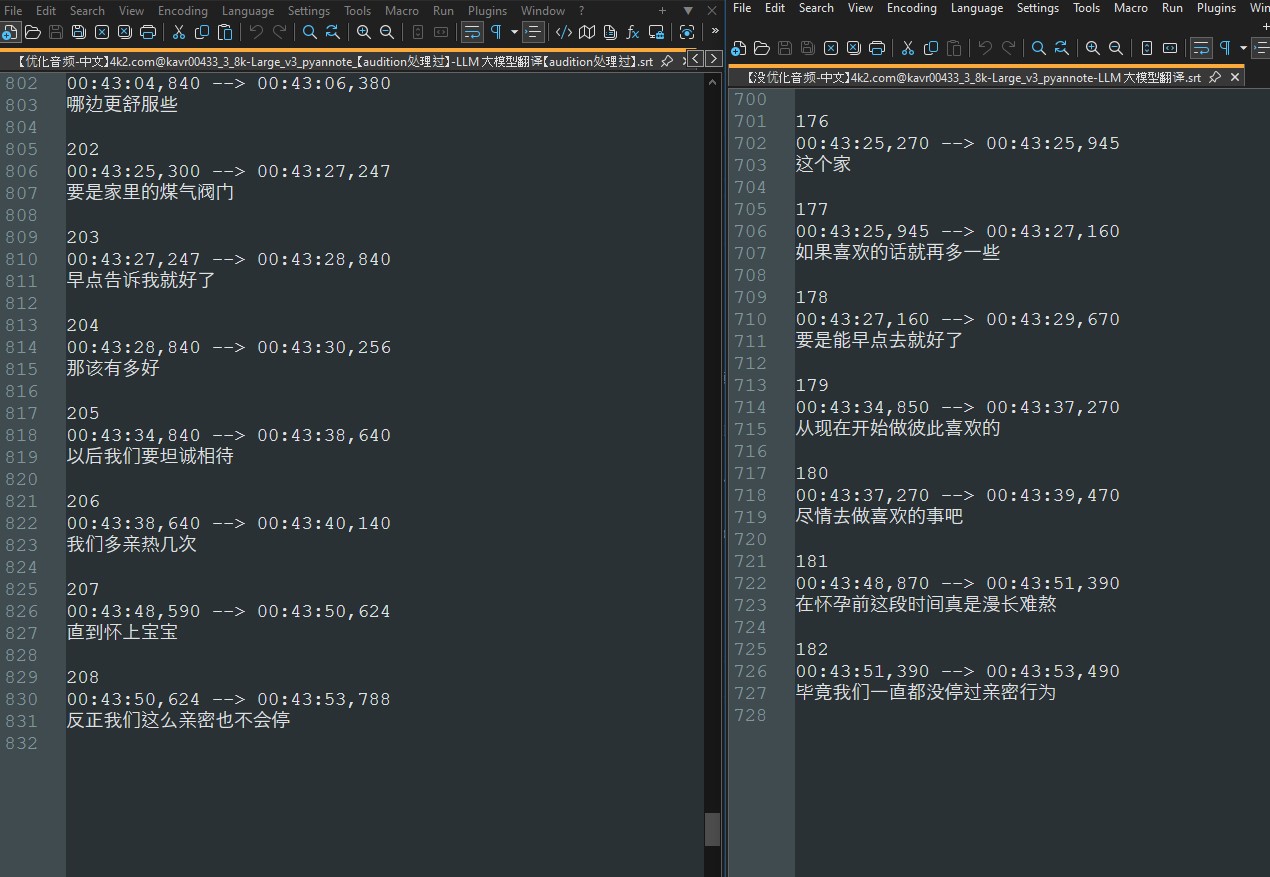Open Document List icon in left window
Image resolution: width=1270 pixels, height=877 pixels.
click(610, 32)
